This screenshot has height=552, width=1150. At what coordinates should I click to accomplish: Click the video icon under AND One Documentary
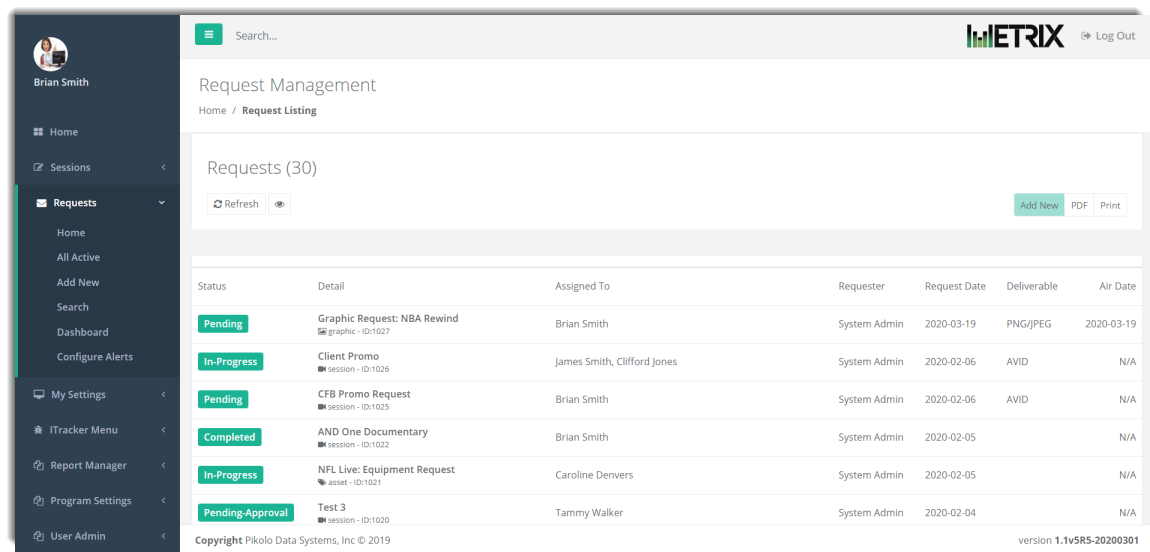(321, 444)
